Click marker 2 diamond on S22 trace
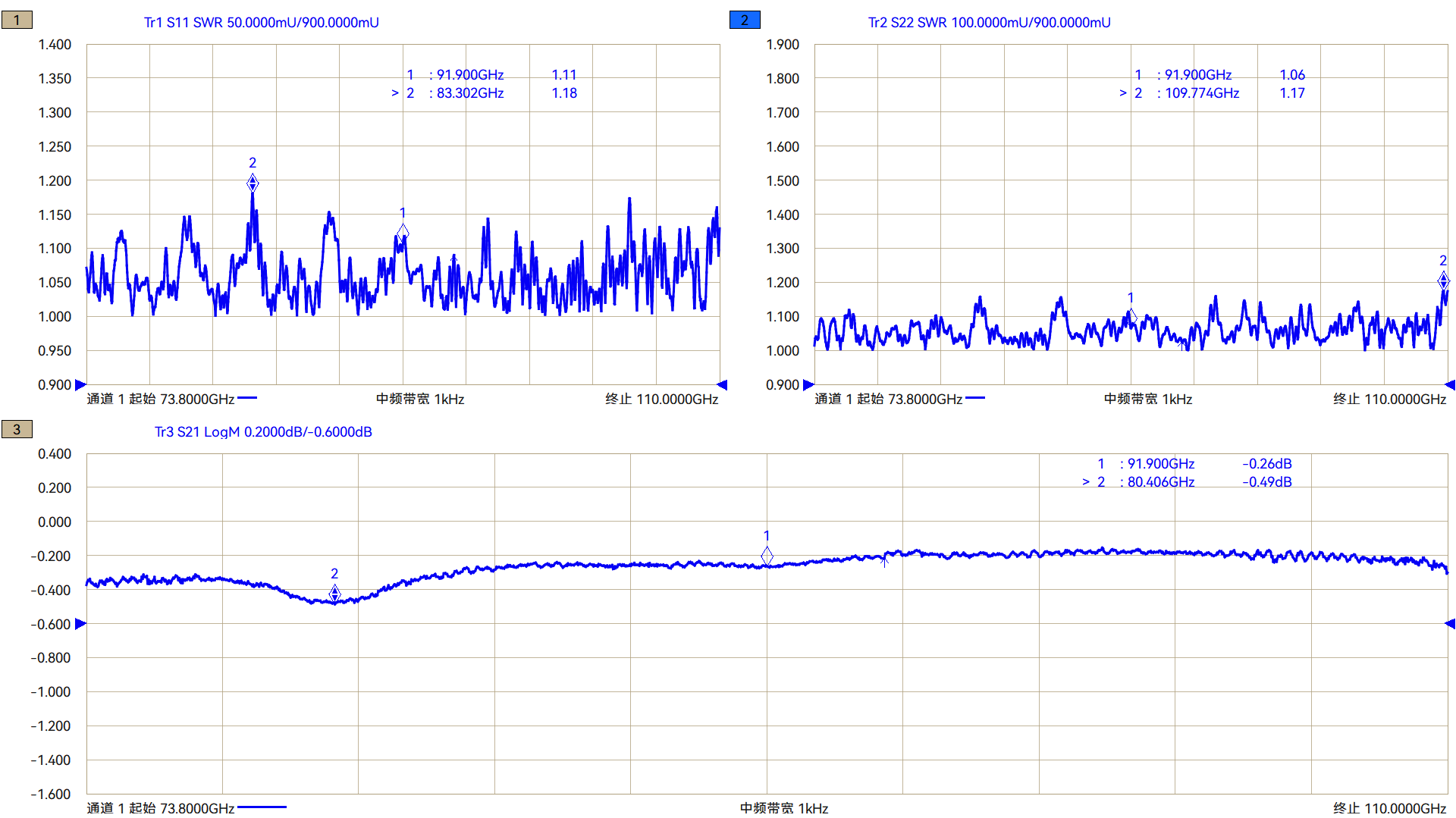Screen dimensions: 1456x818 click(x=1443, y=281)
